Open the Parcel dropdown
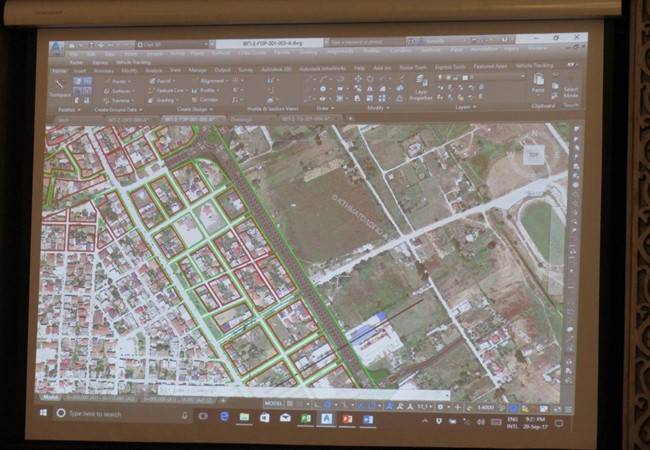The height and width of the screenshot is (450, 650). (x=162, y=81)
